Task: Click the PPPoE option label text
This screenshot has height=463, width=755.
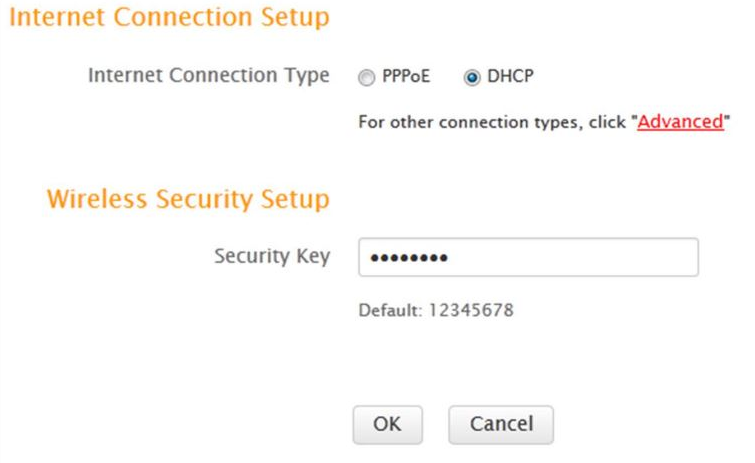Action: pos(406,77)
